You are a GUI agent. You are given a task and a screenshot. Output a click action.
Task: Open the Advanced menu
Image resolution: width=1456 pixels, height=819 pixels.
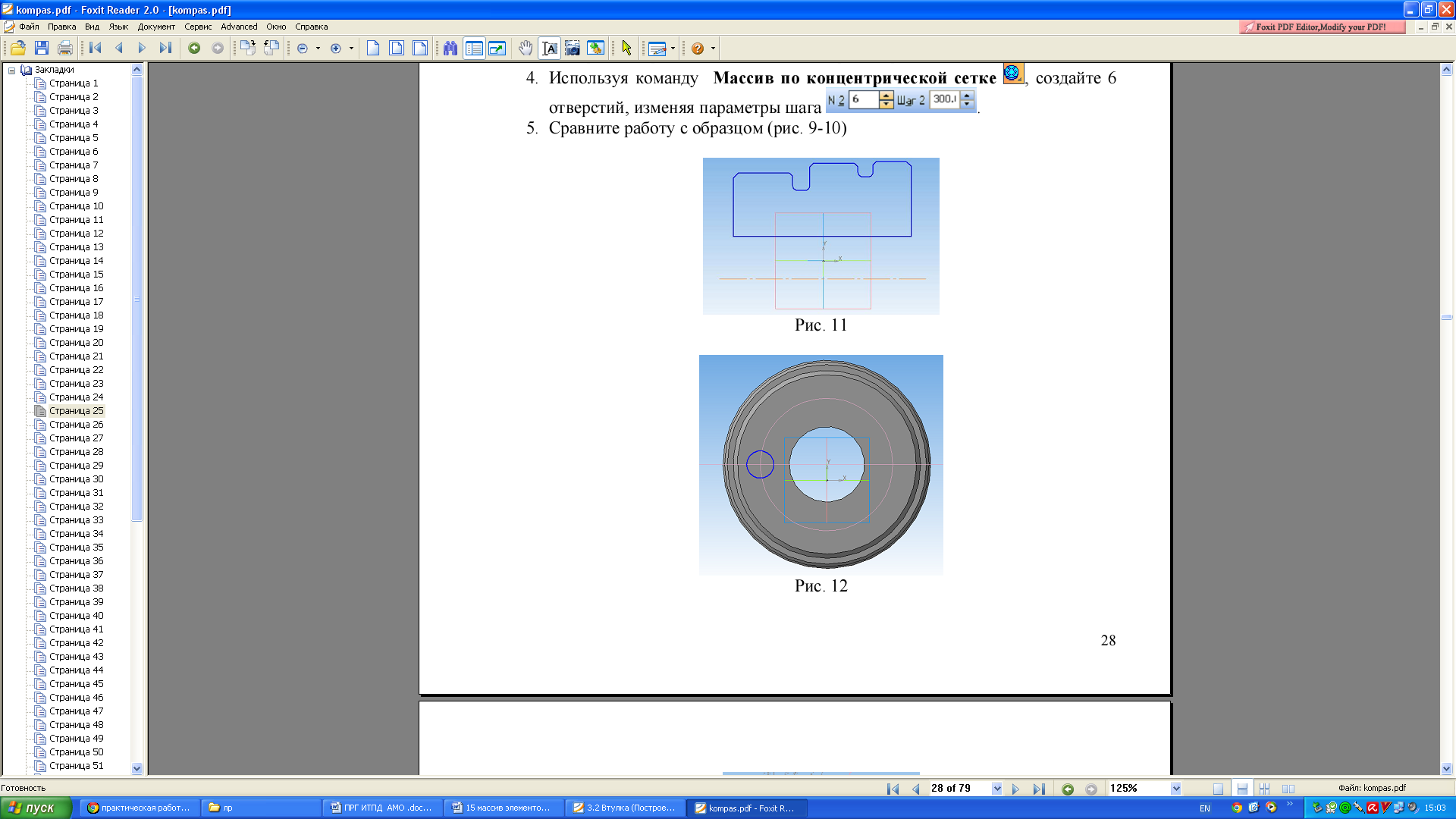point(239,27)
